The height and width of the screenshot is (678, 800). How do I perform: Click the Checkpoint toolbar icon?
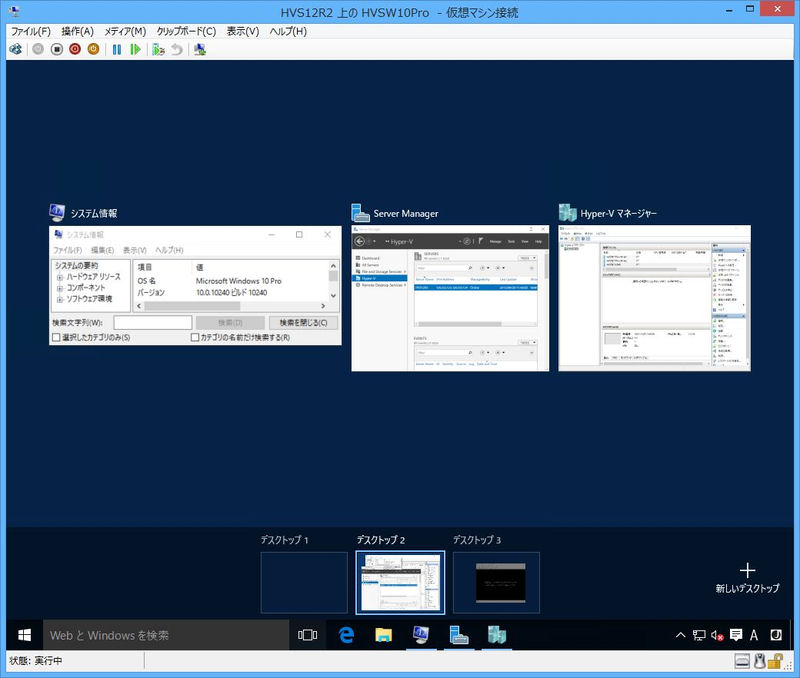pos(158,49)
